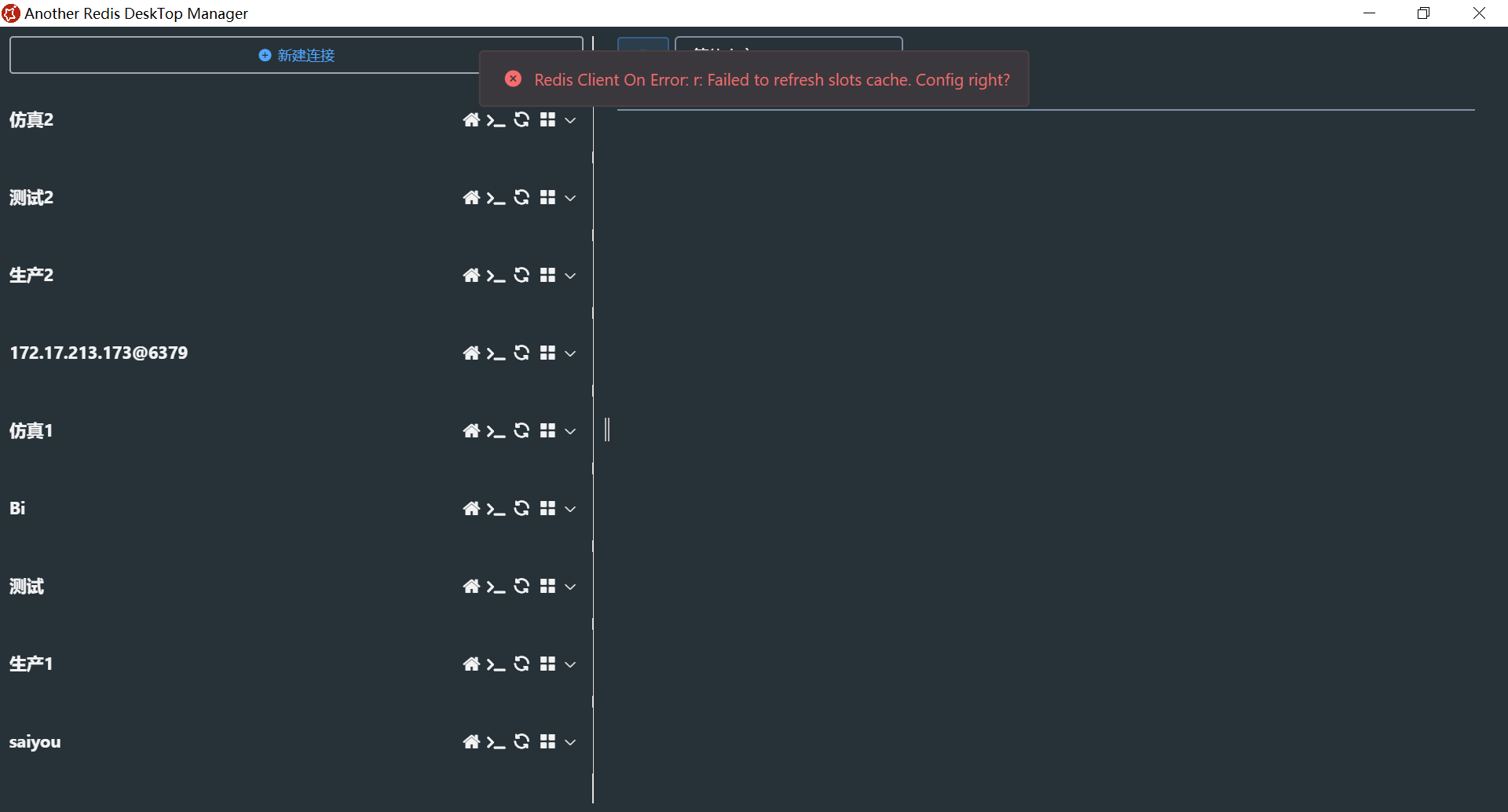Open console terminal for saiyou
Viewport: 1508px width, 812px height.
point(496,742)
